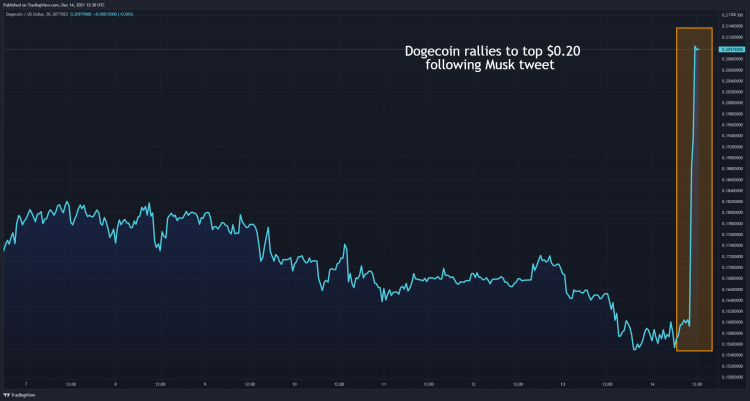Click the 0.18000000 price axis label

click(732, 212)
